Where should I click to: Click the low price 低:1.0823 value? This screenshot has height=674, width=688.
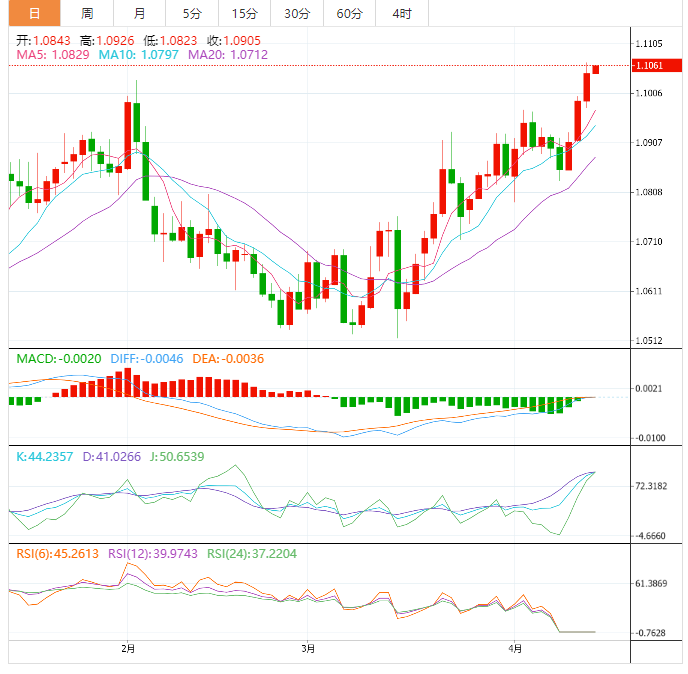170,41
